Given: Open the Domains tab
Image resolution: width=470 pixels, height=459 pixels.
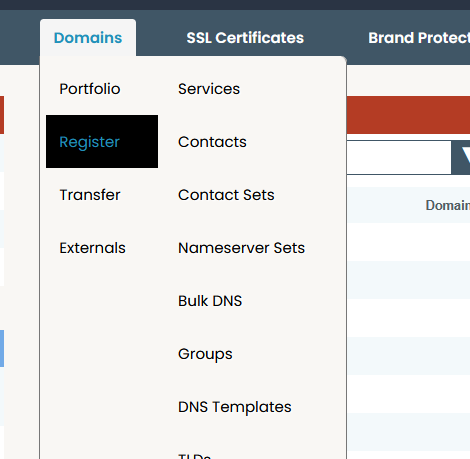Looking at the screenshot, I should click(88, 38).
